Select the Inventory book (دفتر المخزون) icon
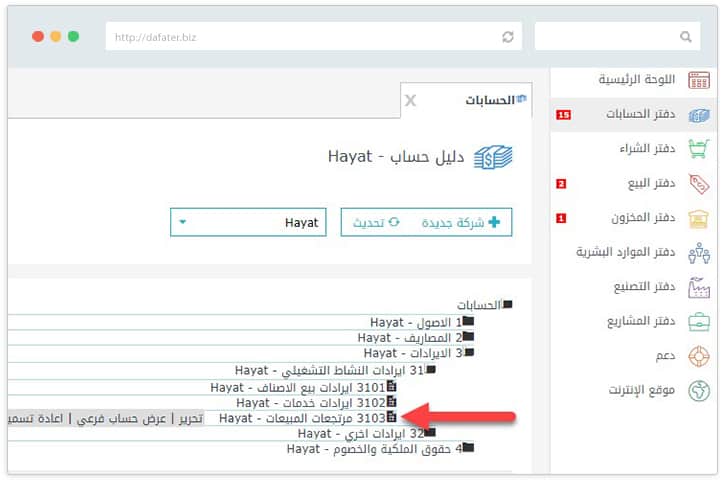The height and width of the screenshot is (485, 725). coord(698,218)
